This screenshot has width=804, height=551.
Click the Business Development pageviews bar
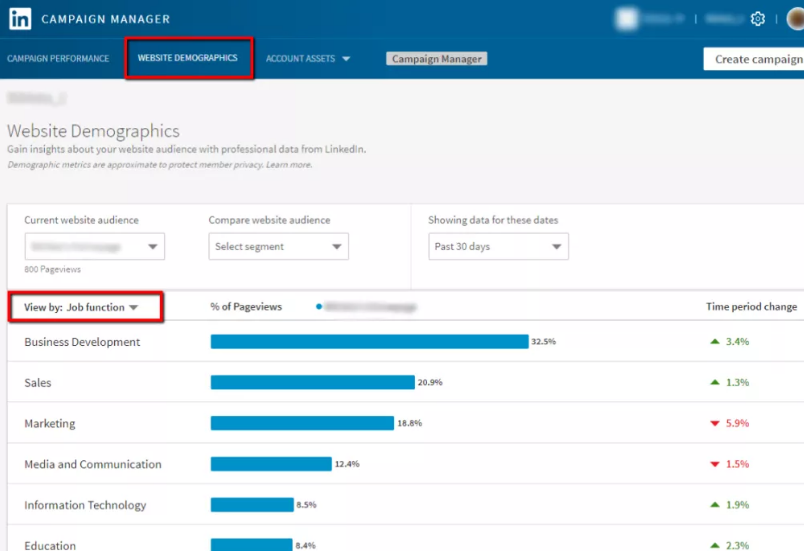pos(369,342)
